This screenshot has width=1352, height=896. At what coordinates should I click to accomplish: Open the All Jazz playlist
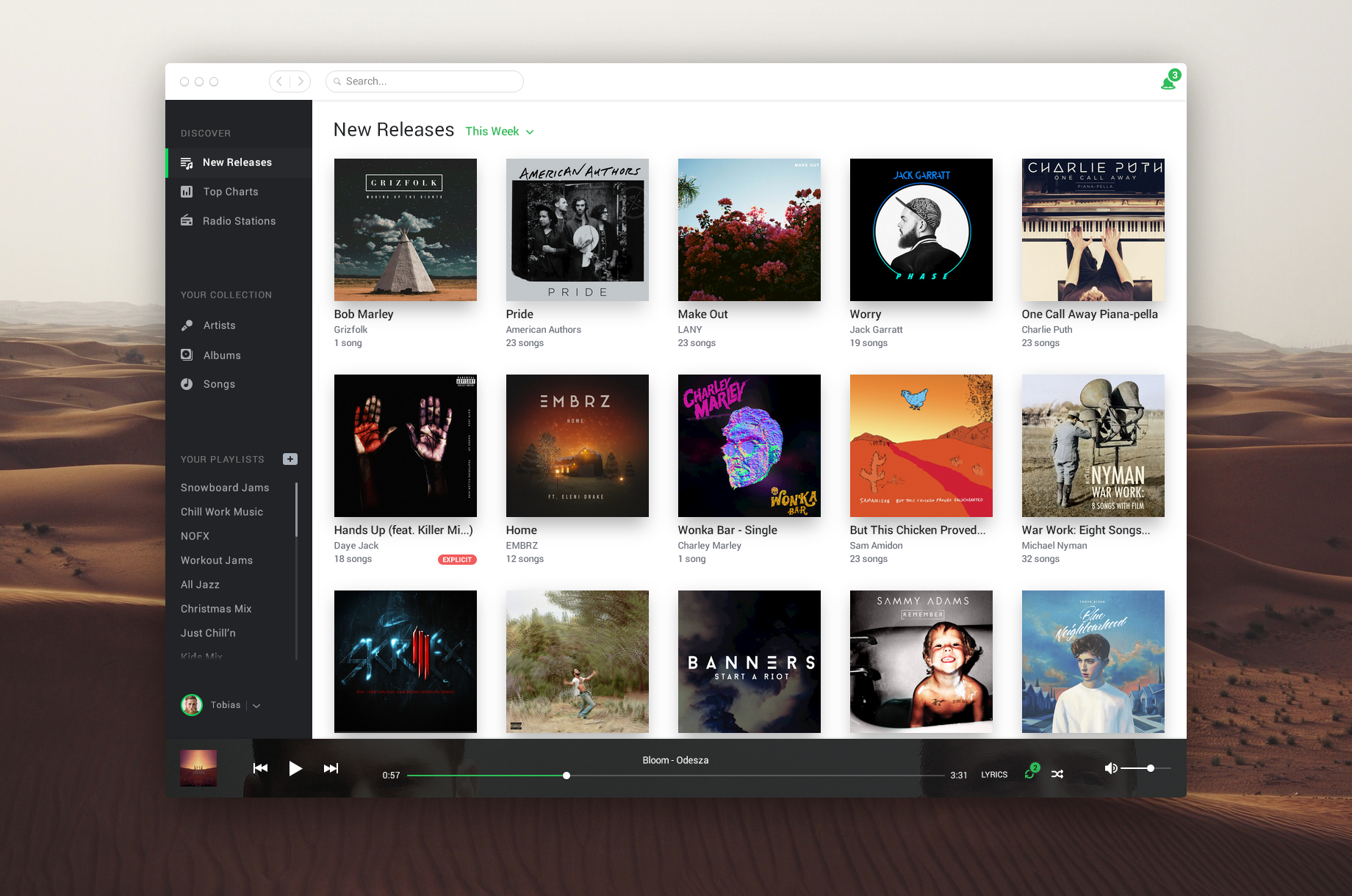tap(200, 585)
